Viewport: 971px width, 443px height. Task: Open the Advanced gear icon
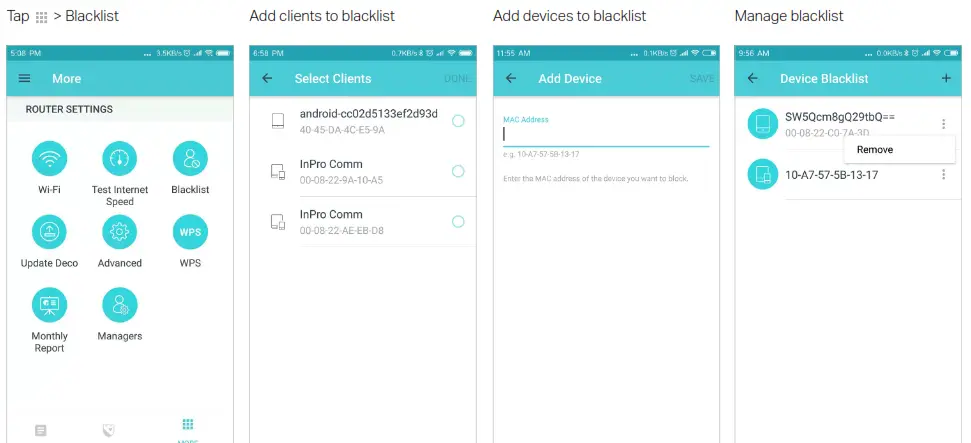pyautogui.click(x=120, y=232)
